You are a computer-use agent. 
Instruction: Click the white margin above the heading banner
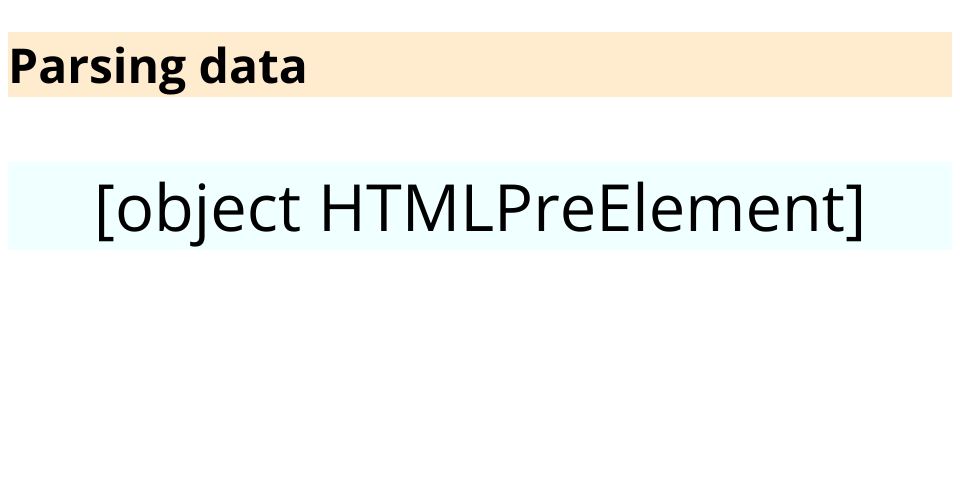coord(480,15)
